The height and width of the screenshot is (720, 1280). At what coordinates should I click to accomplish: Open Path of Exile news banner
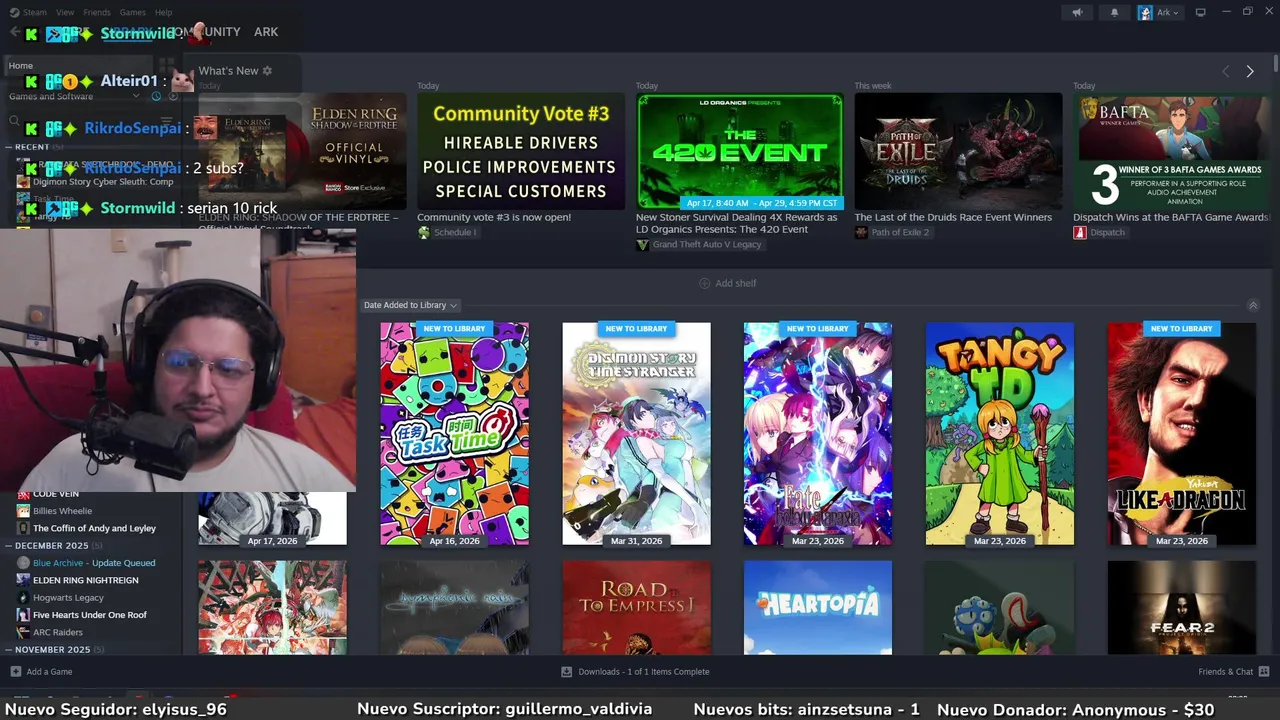[x=958, y=151]
